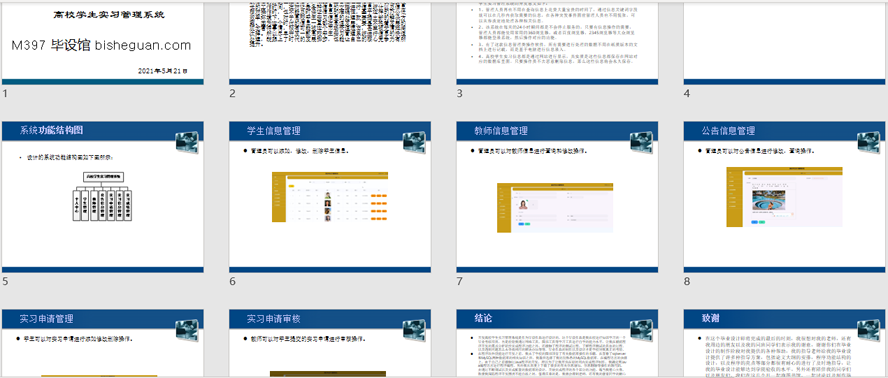Click slide number 7 label
888x378 pixels.
[460, 281]
